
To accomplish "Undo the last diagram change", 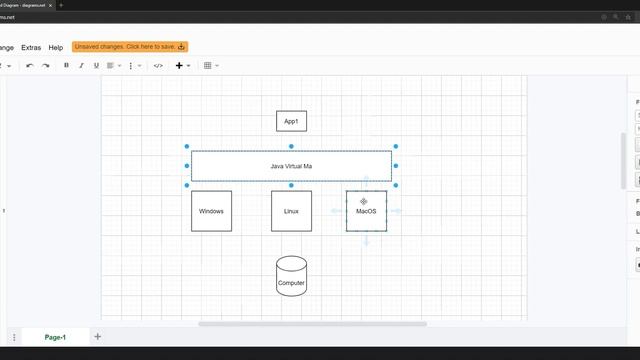I will click(29, 66).
